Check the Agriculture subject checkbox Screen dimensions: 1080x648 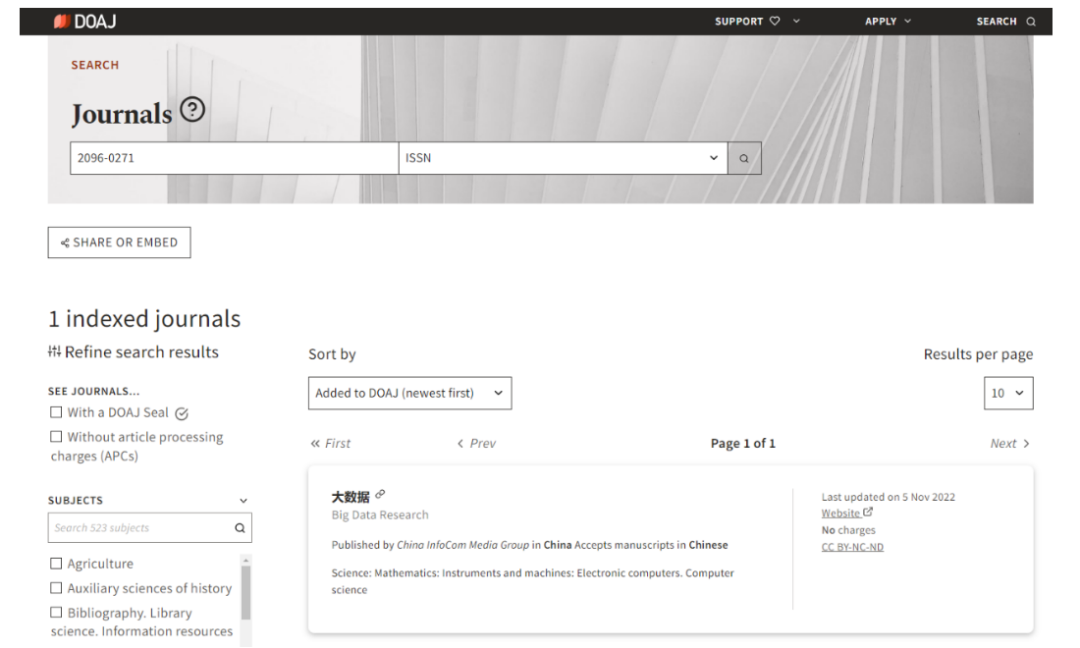[x=56, y=563]
